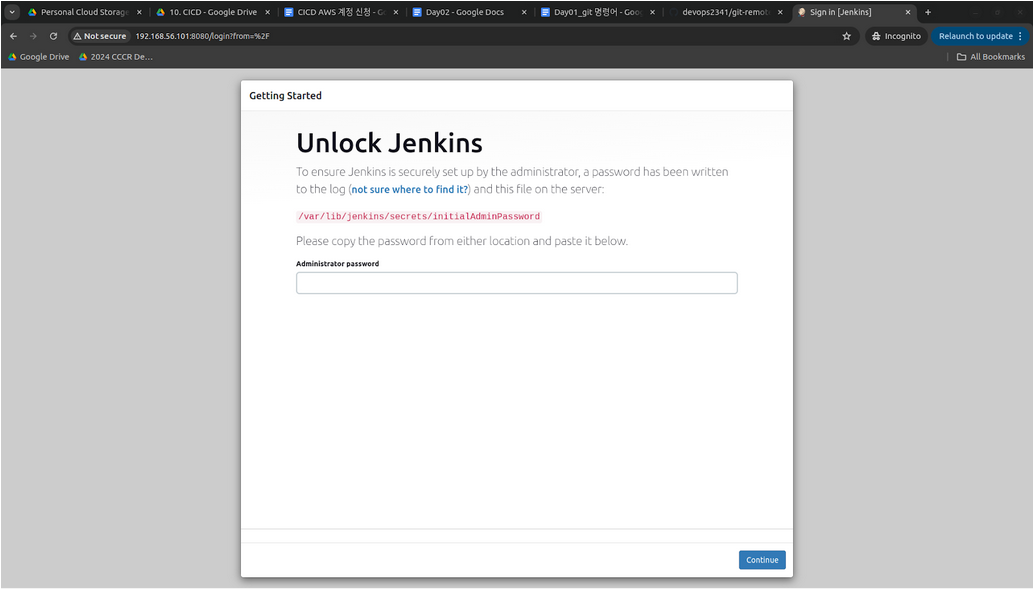The height and width of the screenshot is (589, 1036).
Task: Close the Day02 Google Docs tab
Action: pyautogui.click(x=524, y=12)
